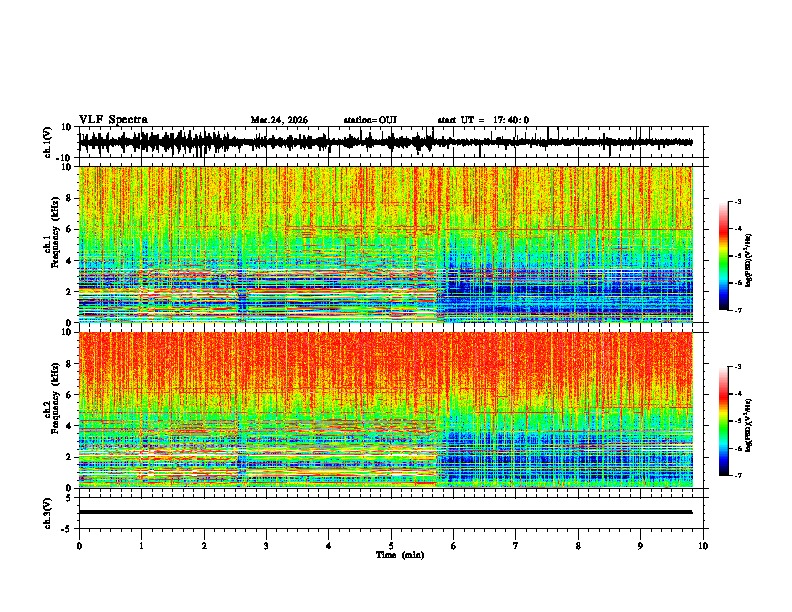Click the flat ch.3 voltage trace line
Viewport: 792px width, 612px height.
click(386, 512)
